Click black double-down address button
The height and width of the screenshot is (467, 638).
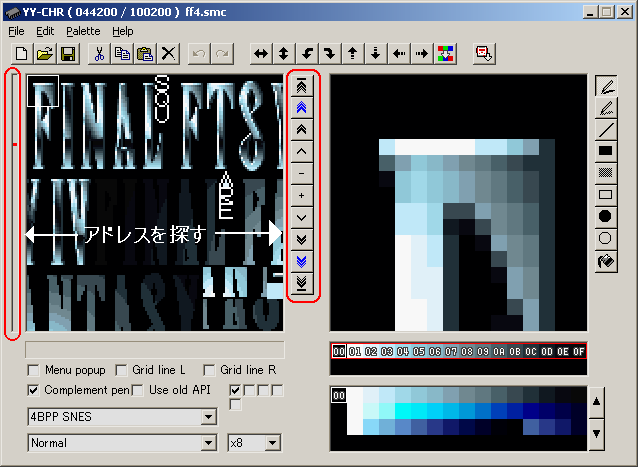point(302,240)
